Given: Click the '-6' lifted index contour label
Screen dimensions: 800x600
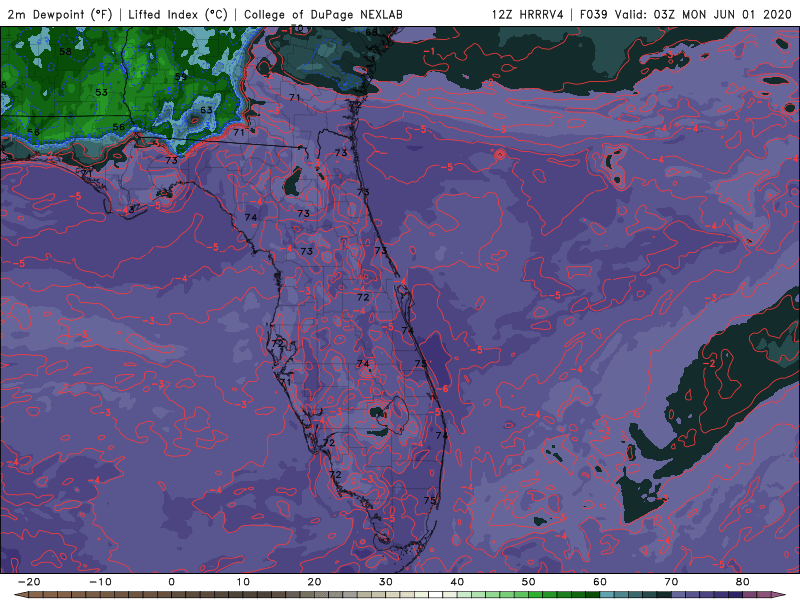Looking at the screenshot, I should click(x=443, y=389).
